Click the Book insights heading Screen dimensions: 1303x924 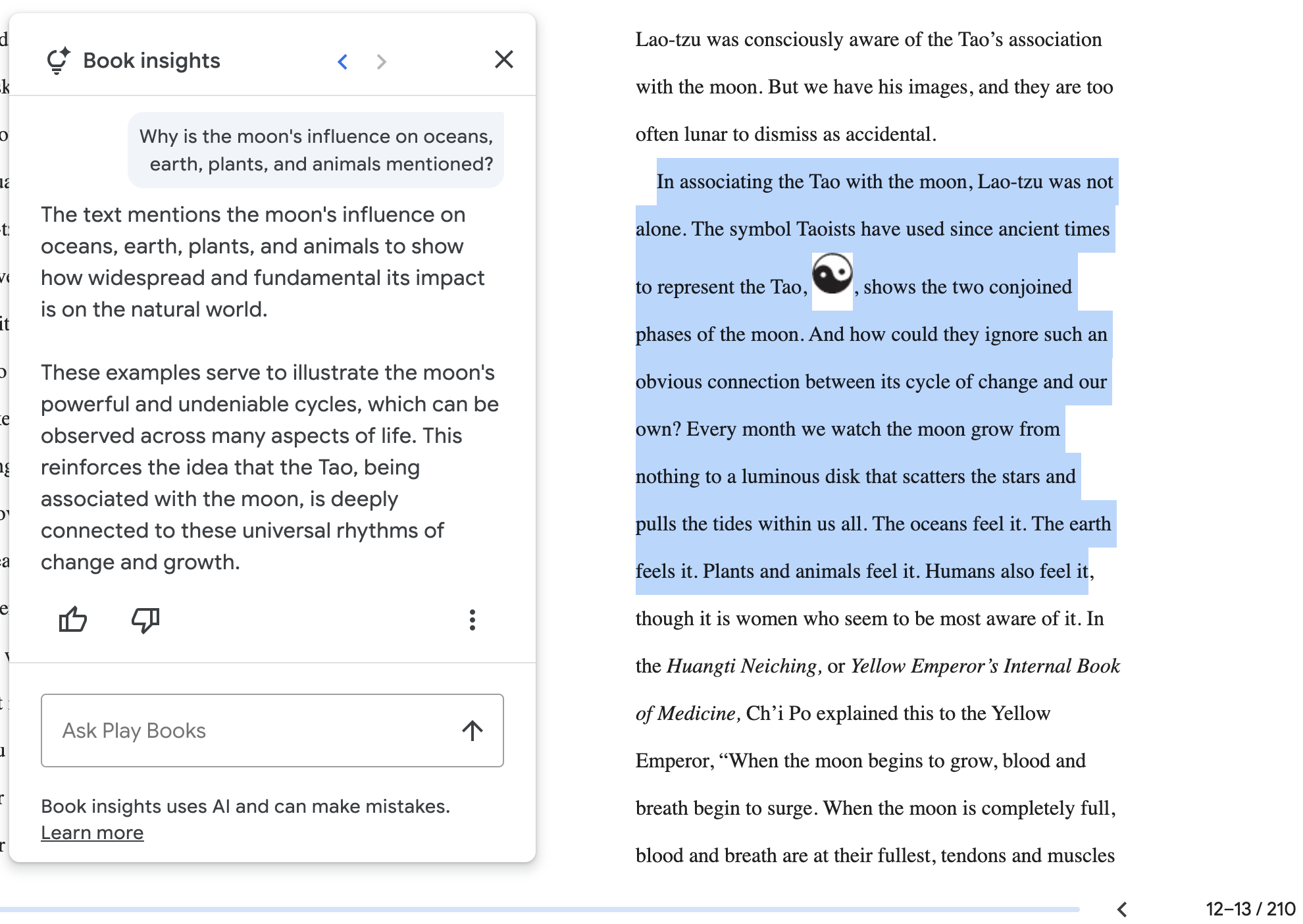[151, 61]
